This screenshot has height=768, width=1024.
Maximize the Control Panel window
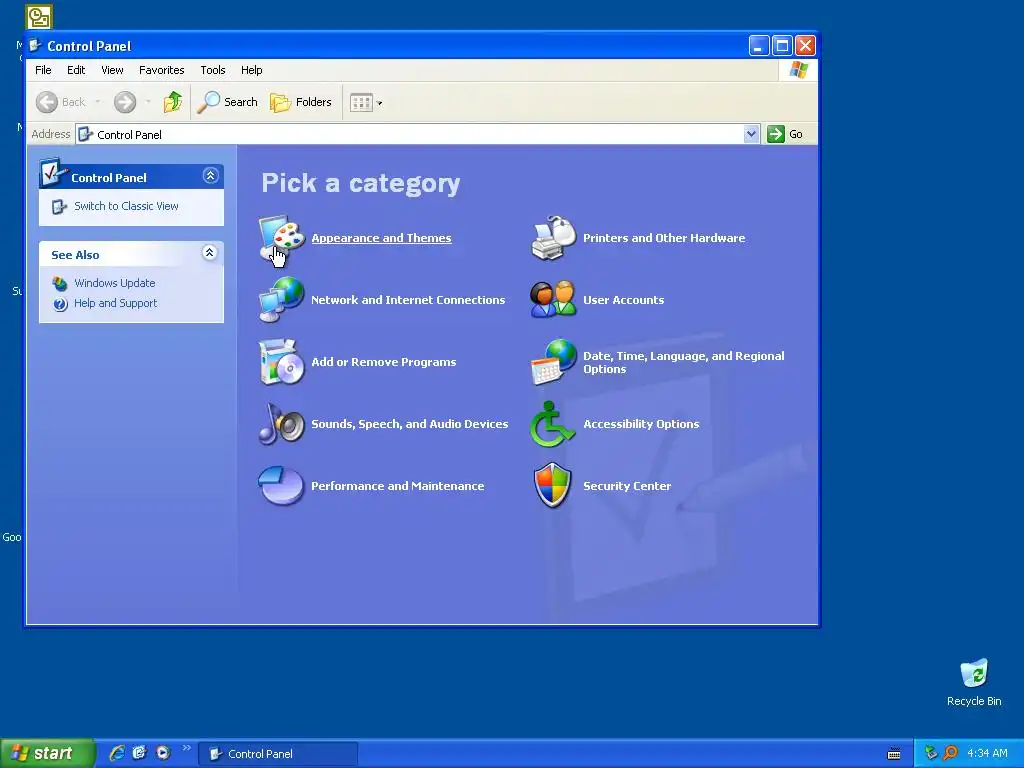coord(782,45)
